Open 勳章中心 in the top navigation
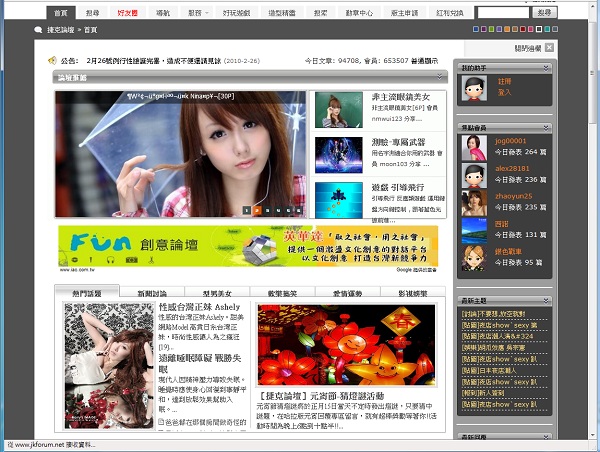 pos(359,13)
